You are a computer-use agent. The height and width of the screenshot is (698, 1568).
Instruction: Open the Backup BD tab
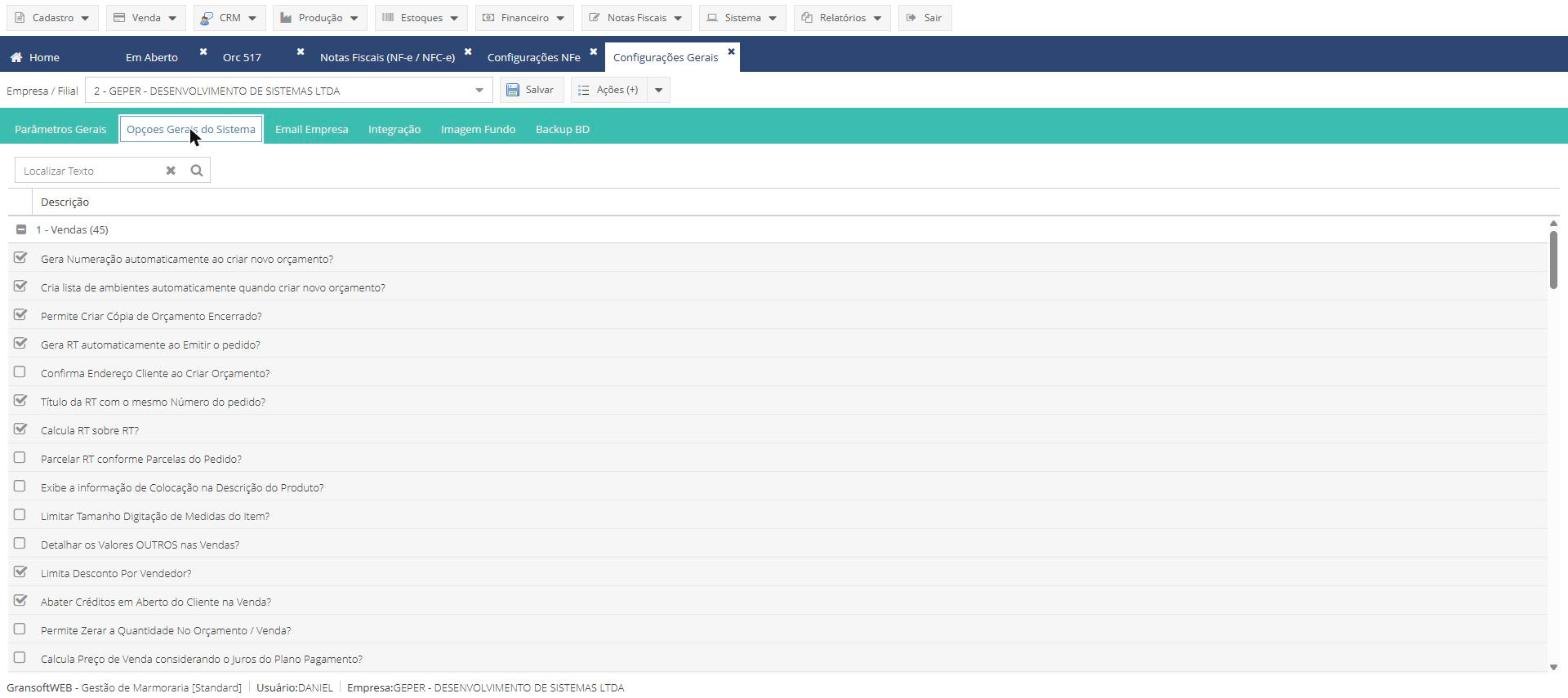(x=562, y=129)
